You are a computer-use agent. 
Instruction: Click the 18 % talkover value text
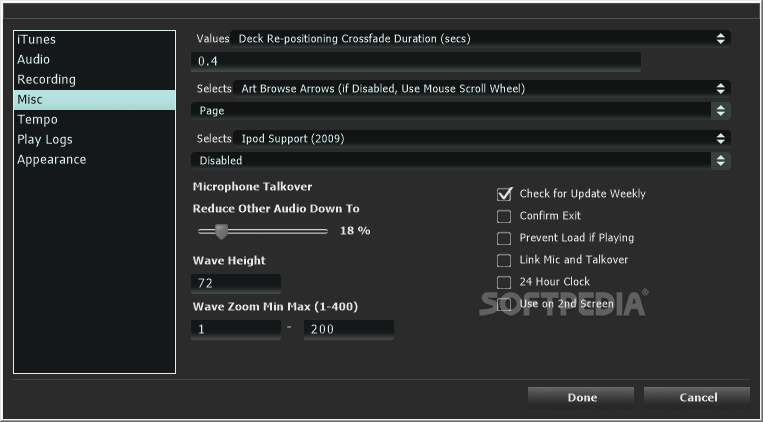pyautogui.click(x=355, y=231)
